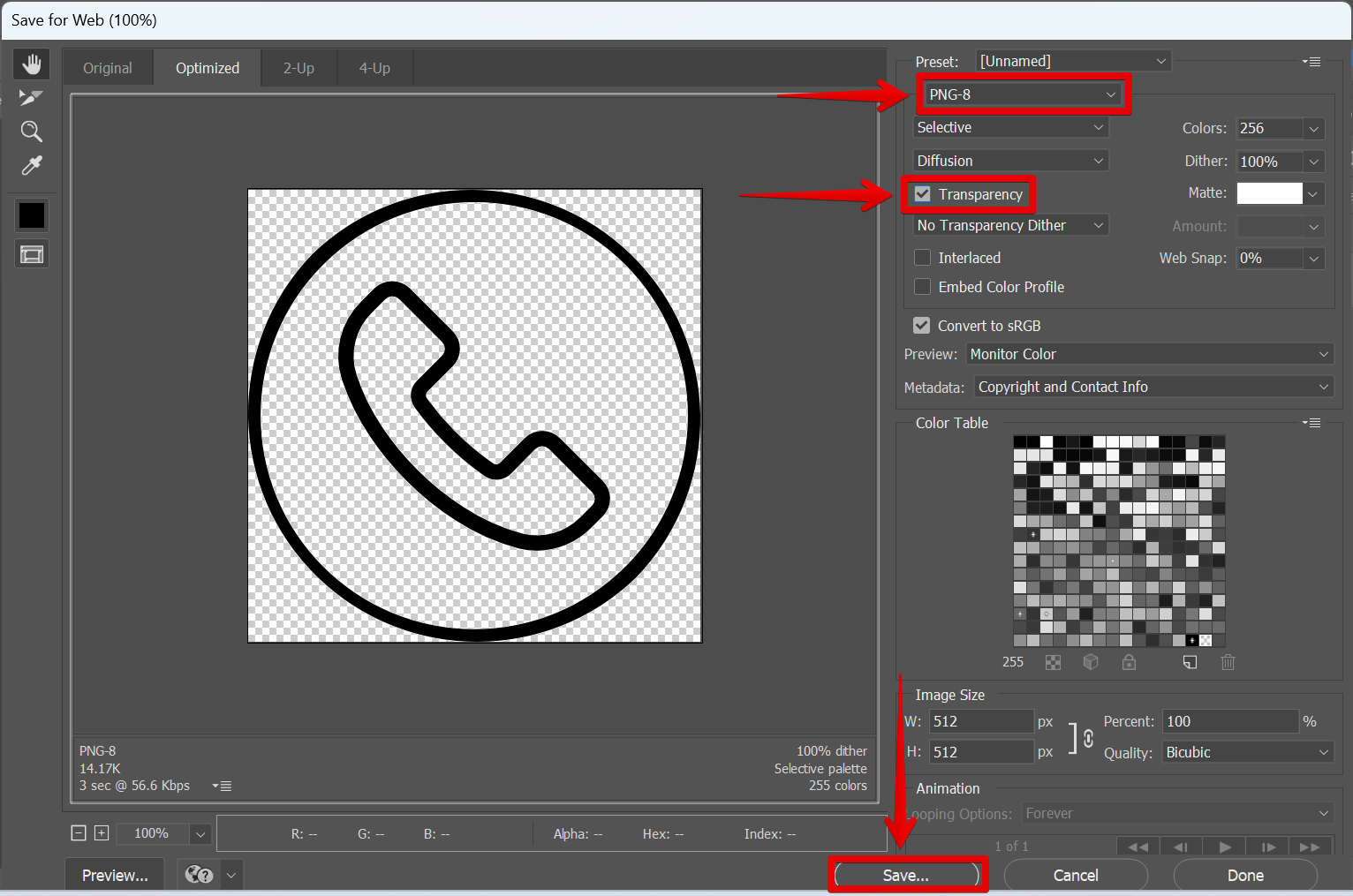1353x896 pixels.
Task: Click the black eyedropper color swatch
Action: pyautogui.click(x=32, y=215)
